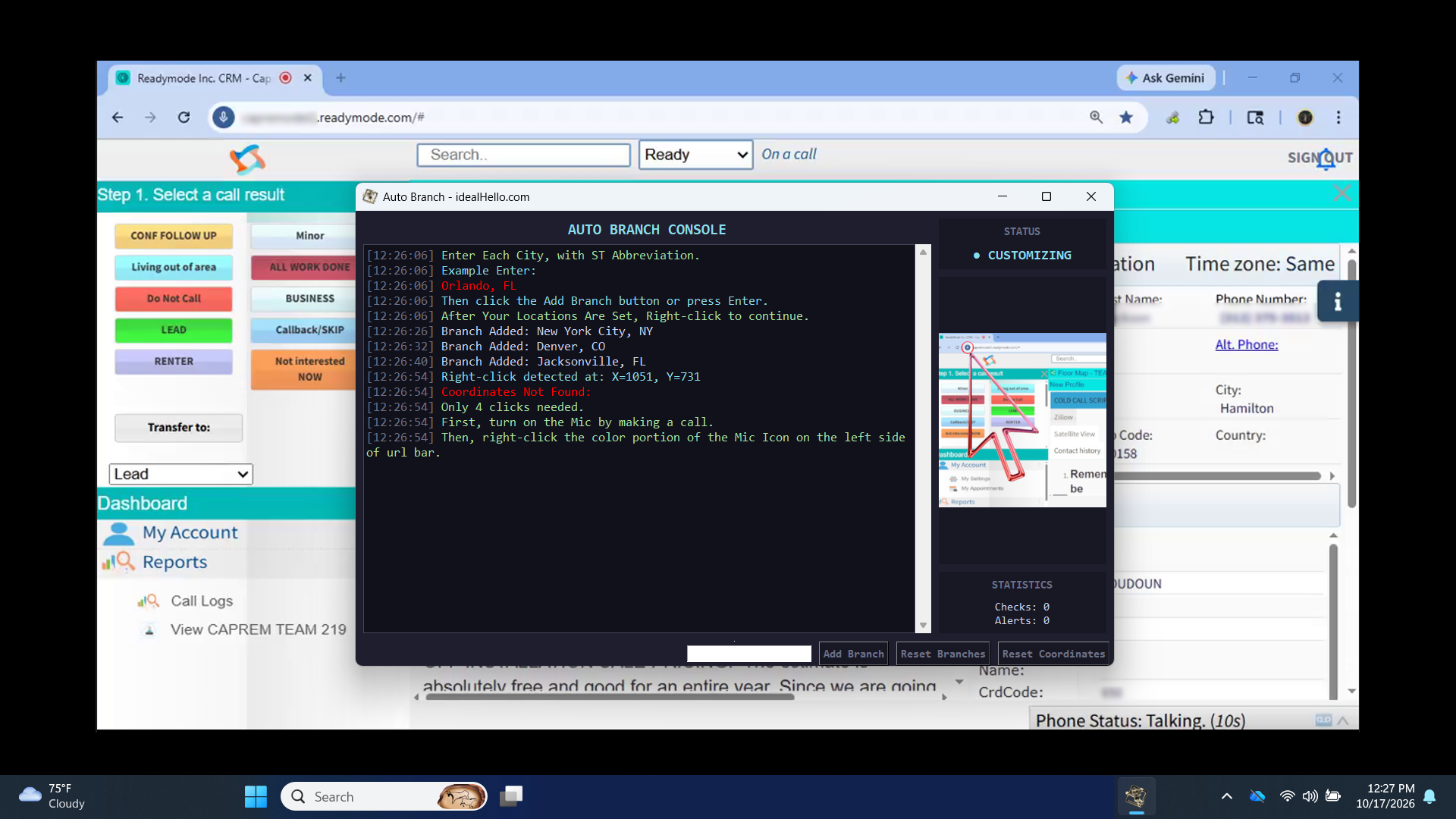1456x819 pixels.
Task: Bookmark the page with the star icon
Action: click(x=1126, y=118)
